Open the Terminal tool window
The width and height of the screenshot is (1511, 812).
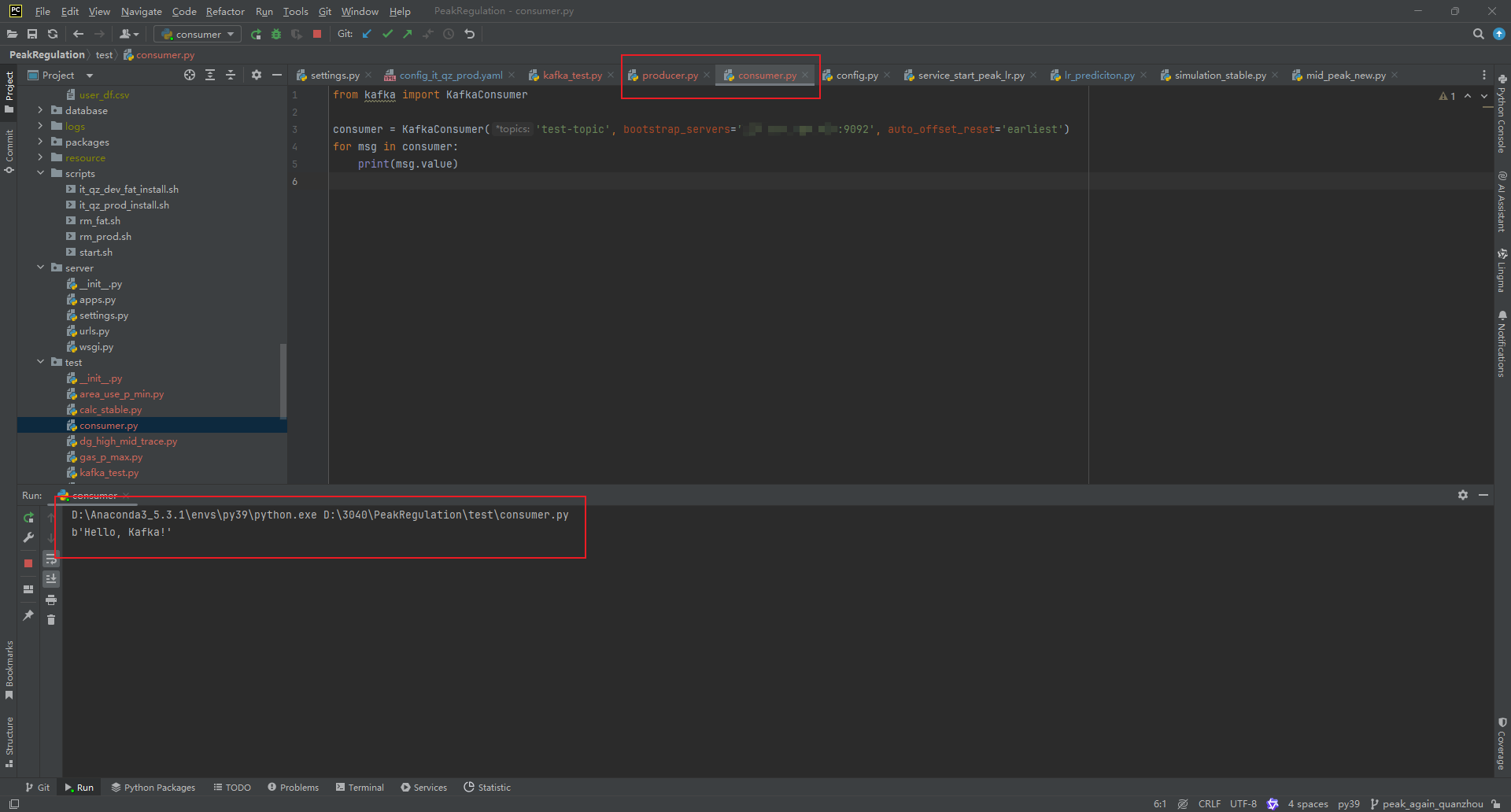click(360, 788)
